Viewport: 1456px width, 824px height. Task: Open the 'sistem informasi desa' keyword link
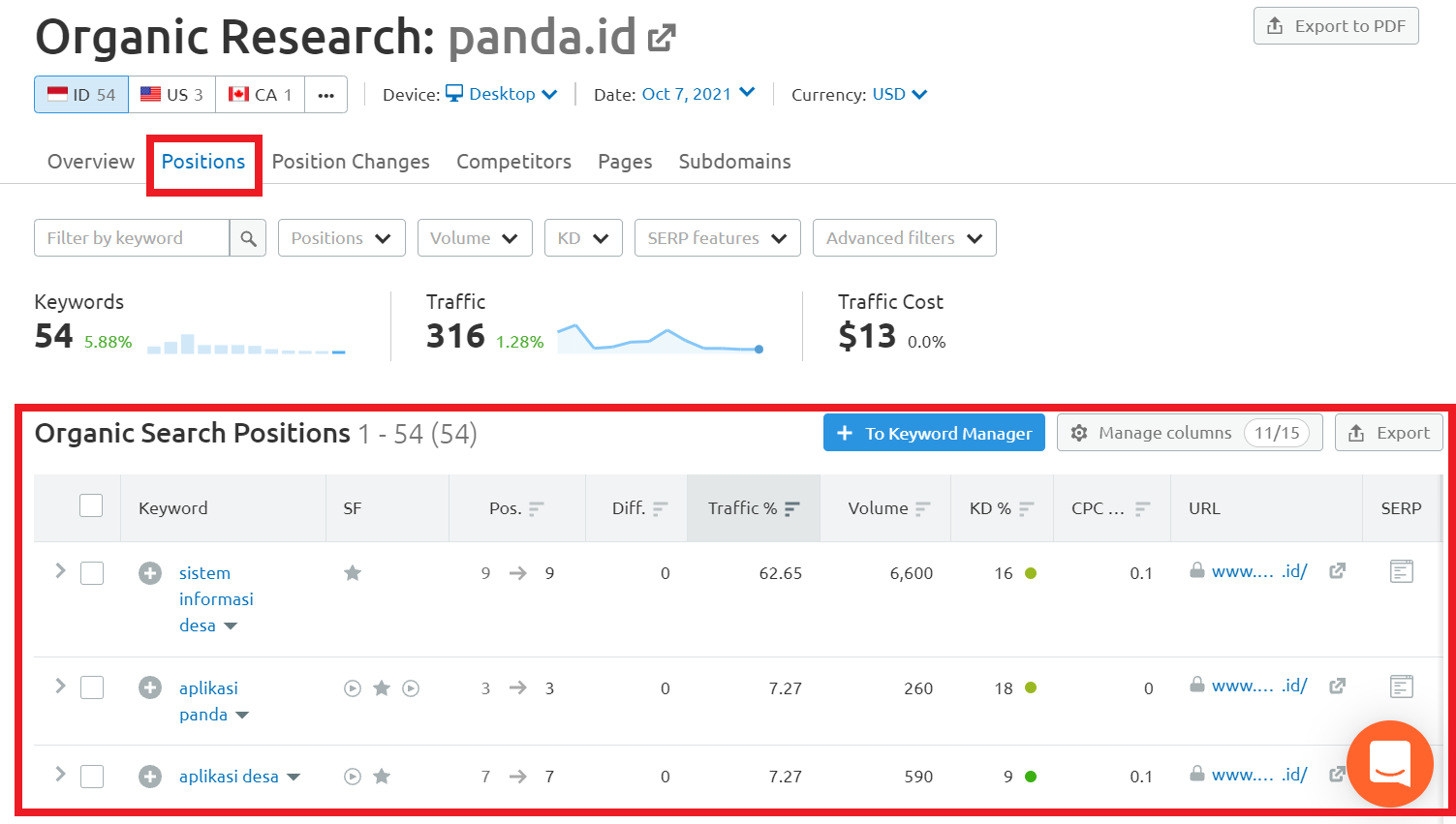216,599
